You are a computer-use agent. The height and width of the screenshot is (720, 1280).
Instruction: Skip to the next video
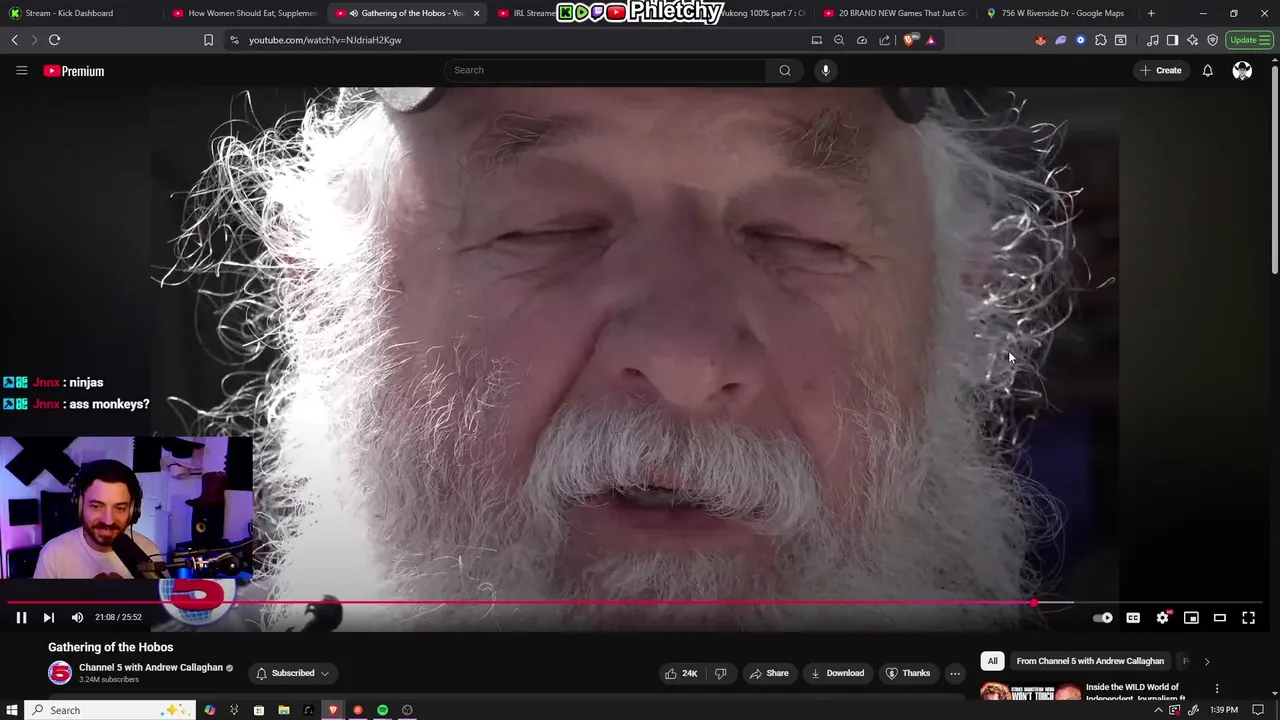click(48, 618)
